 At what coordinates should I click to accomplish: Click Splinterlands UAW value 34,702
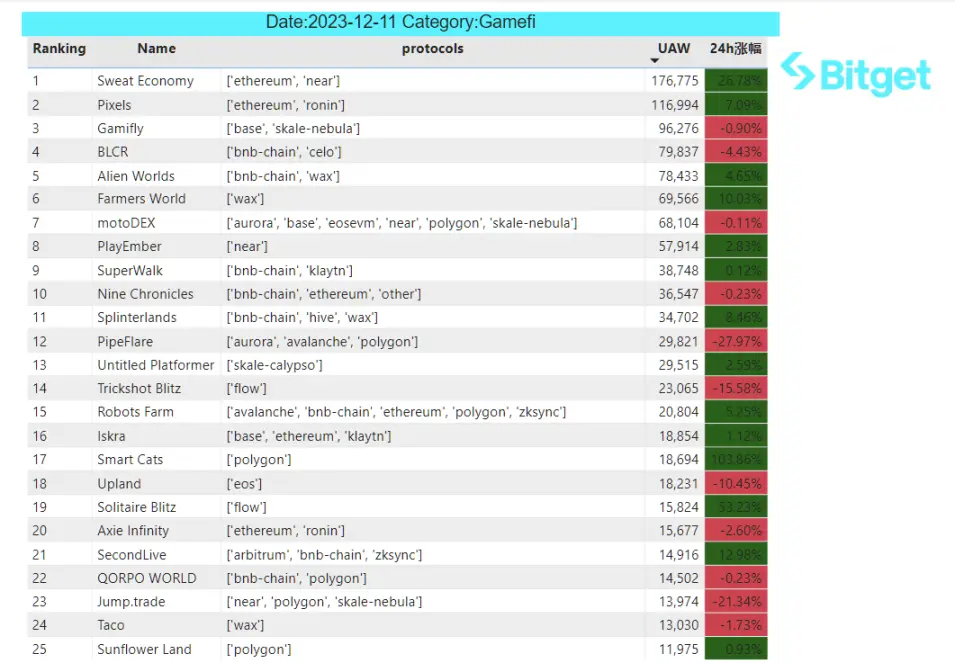678,317
